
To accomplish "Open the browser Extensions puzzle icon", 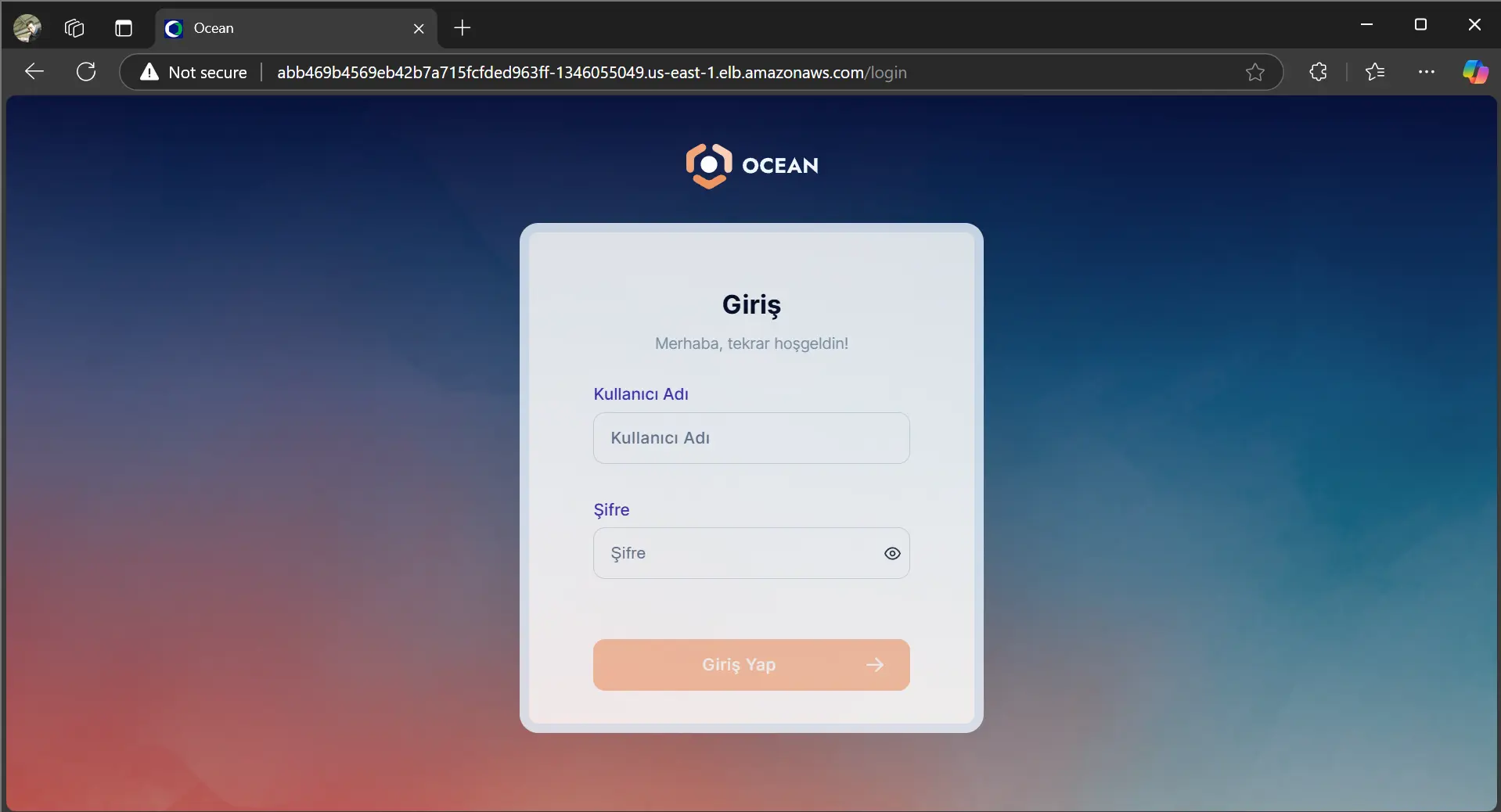I will 1318,72.
